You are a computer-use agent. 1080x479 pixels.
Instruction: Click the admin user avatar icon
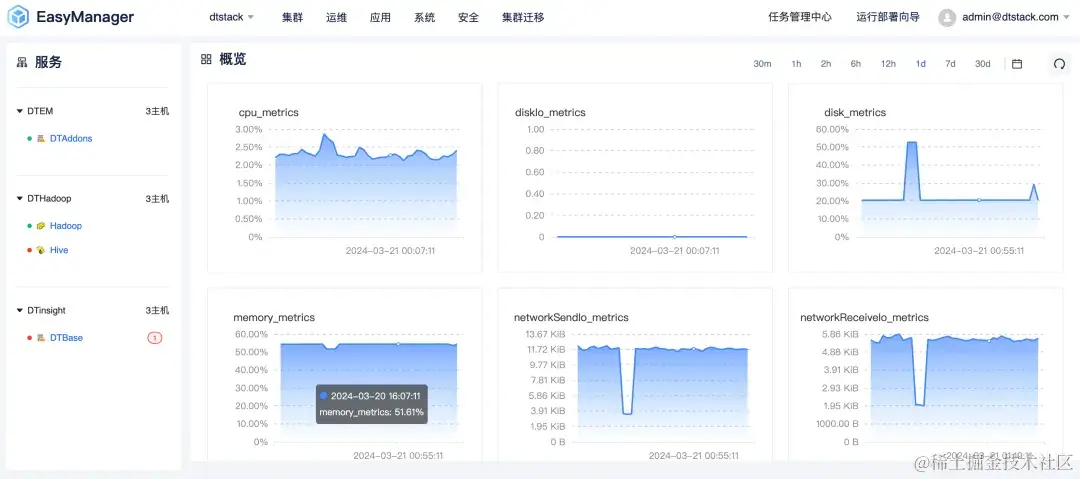click(947, 17)
